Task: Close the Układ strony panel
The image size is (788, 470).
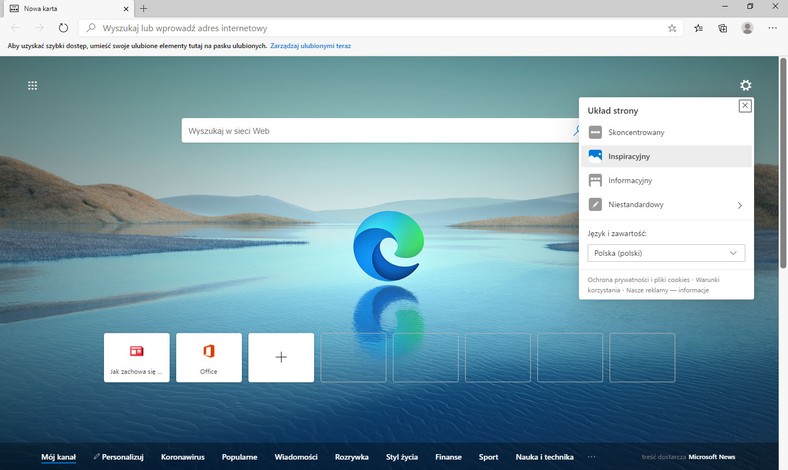Action: point(745,106)
